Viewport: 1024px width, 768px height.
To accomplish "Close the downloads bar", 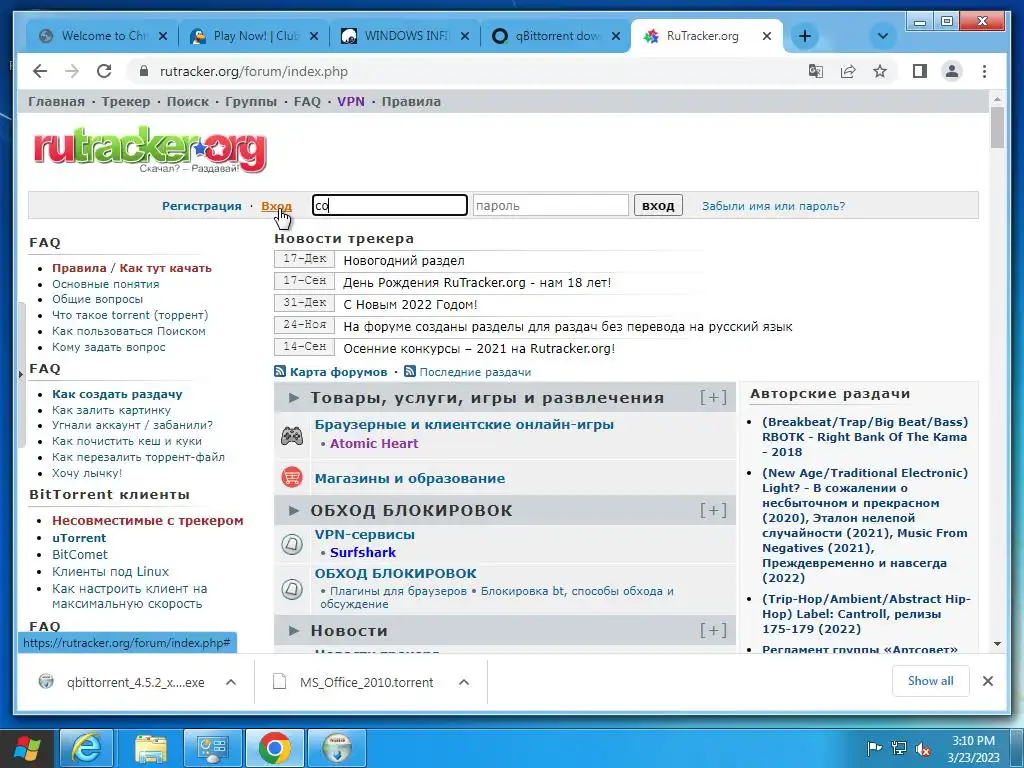I will (987, 681).
